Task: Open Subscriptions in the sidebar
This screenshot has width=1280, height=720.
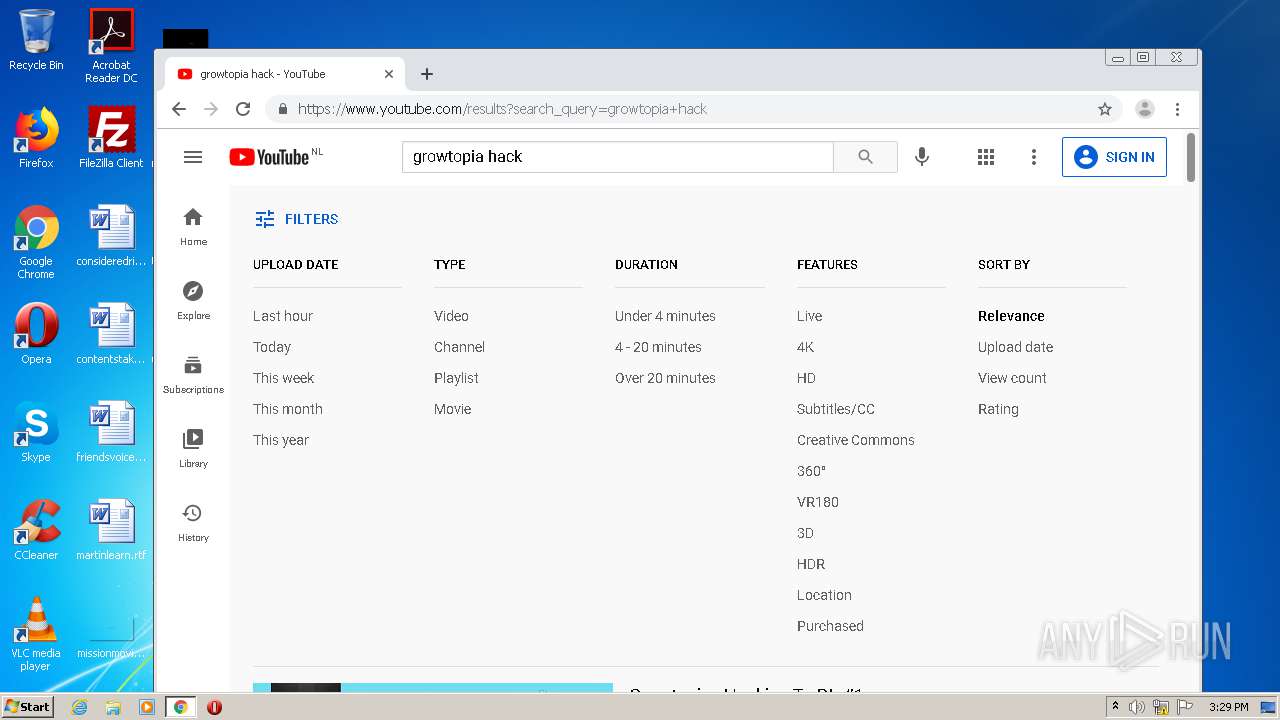Action: click(x=193, y=375)
